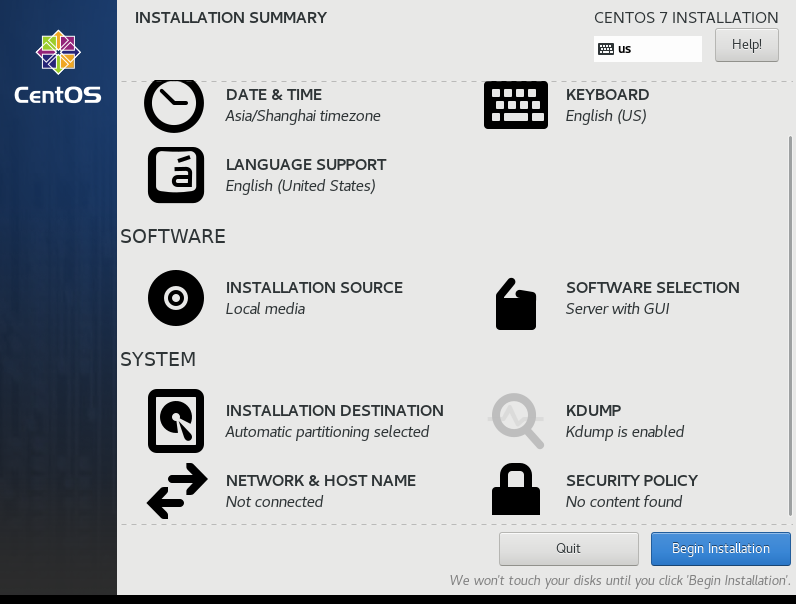
Task: Click the vertical scrollbar of the summary list
Action: pos(790,325)
